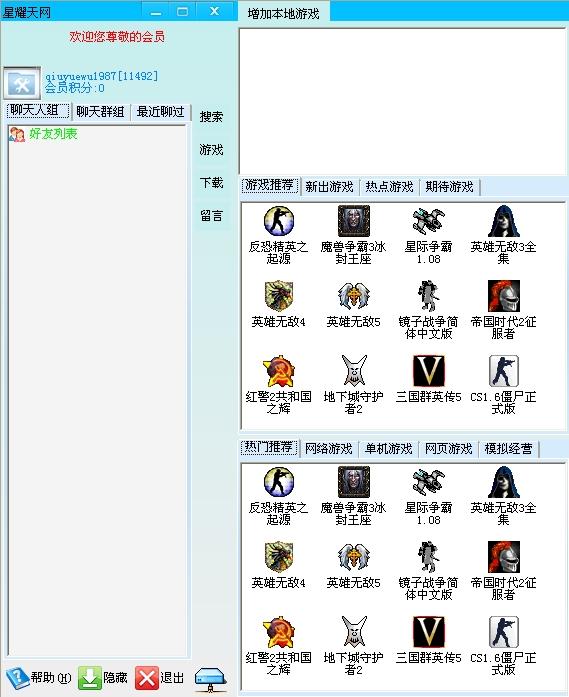Open the 热点游戏 tab
Image resolution: width=569 pixels, height=697 pixels.
389,186
